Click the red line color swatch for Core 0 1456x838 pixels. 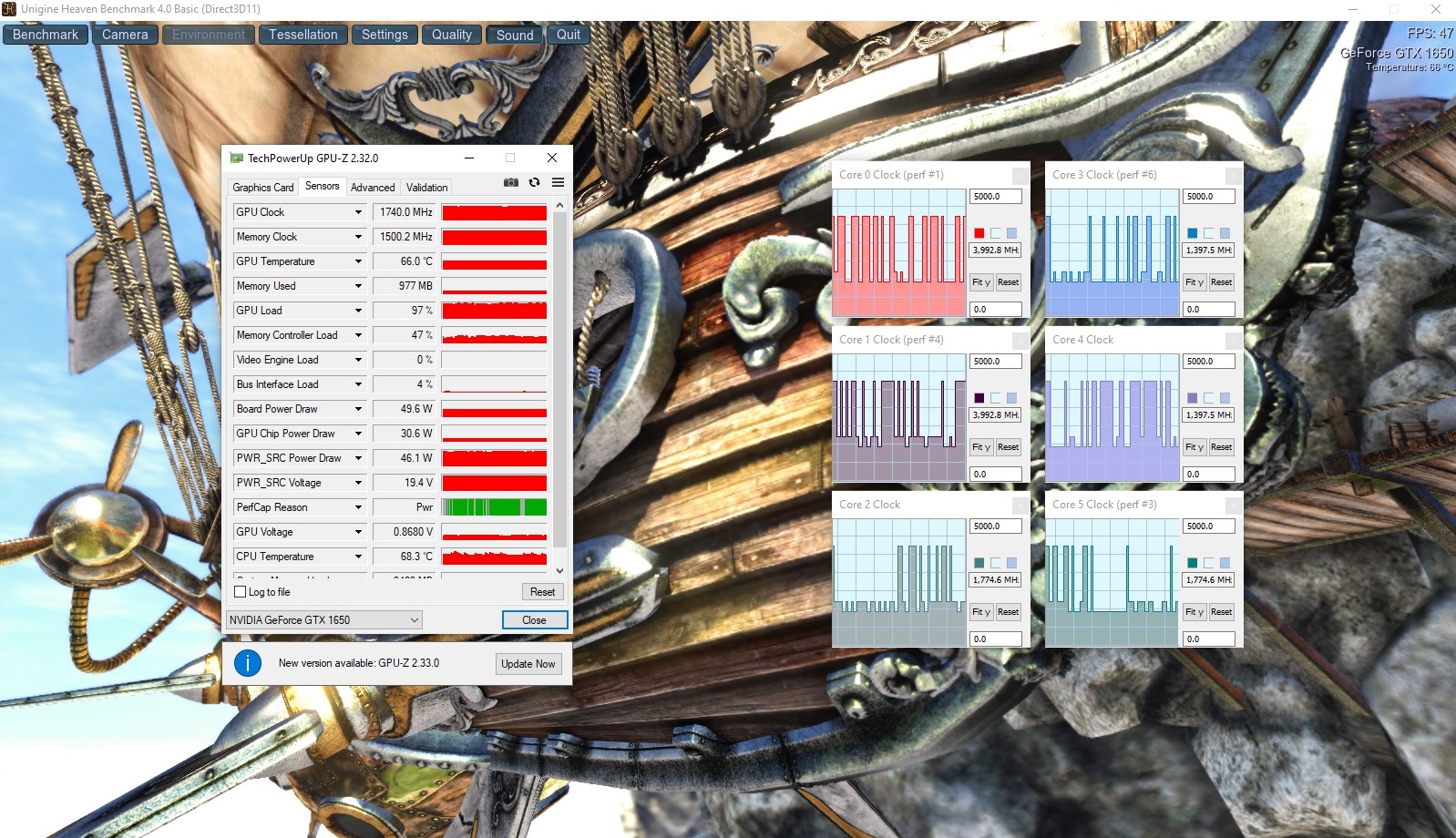pyautogui.click(x=979, y=233)
